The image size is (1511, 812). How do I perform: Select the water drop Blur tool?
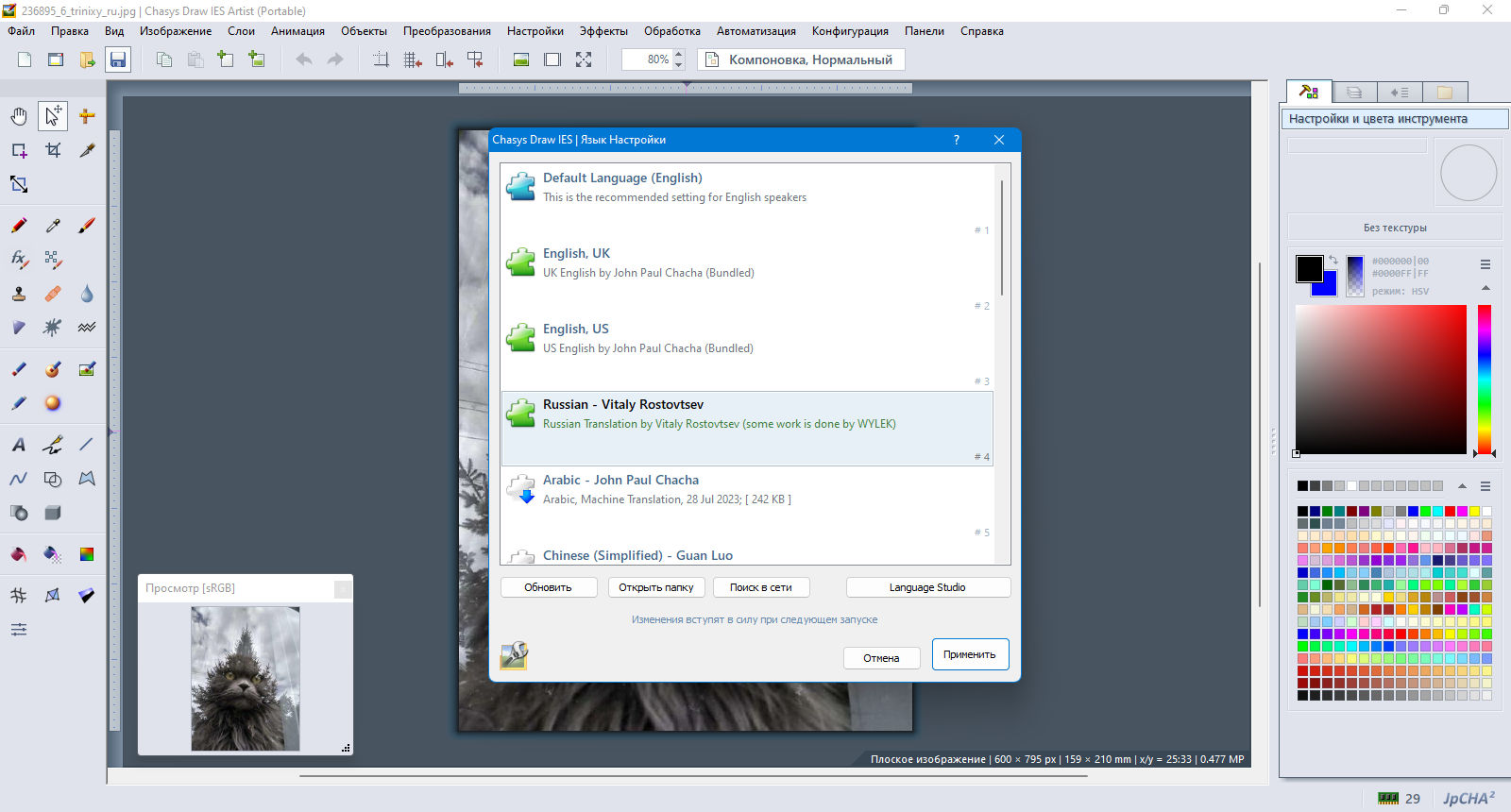pyautogui.click(x=87, y=294)
